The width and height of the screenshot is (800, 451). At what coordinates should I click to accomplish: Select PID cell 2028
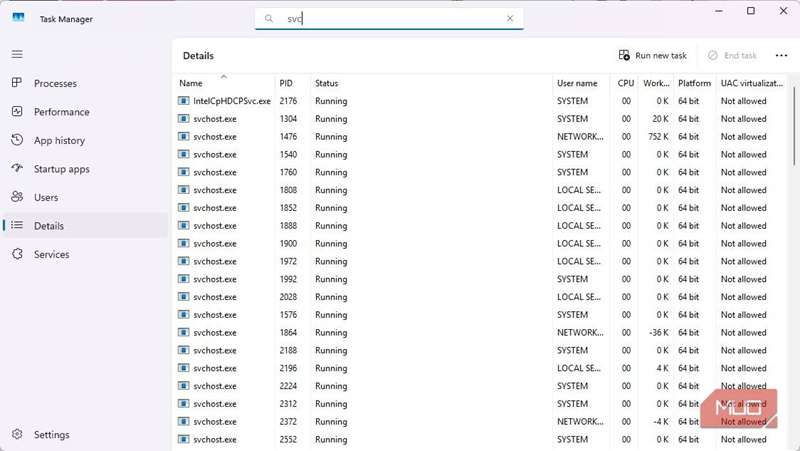288,297
